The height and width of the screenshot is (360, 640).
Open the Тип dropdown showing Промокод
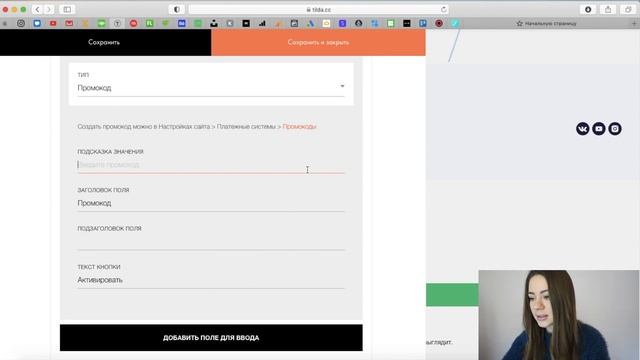coord(211,88)
